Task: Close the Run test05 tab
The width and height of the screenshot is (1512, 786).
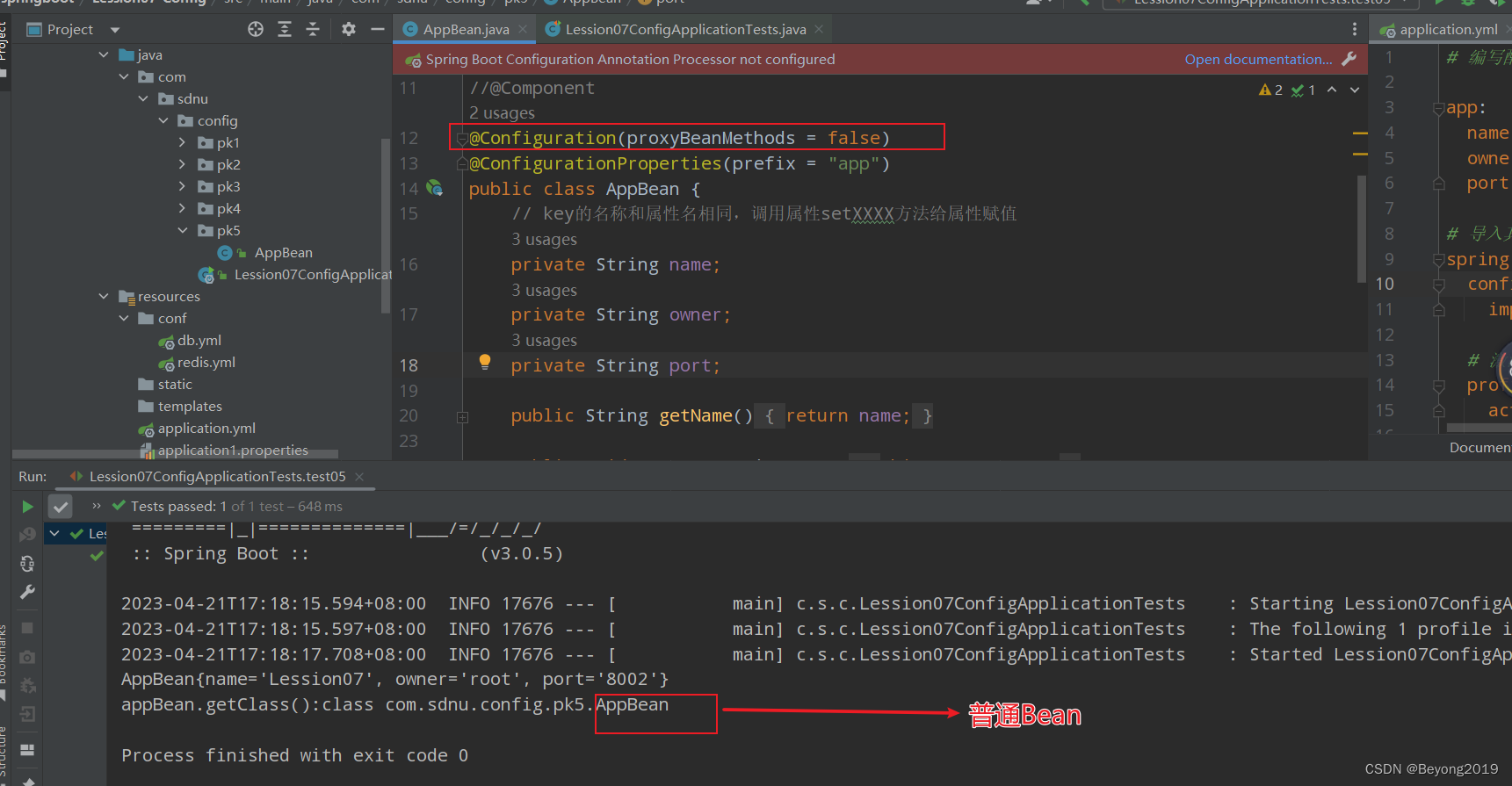Action: [359, 476]
